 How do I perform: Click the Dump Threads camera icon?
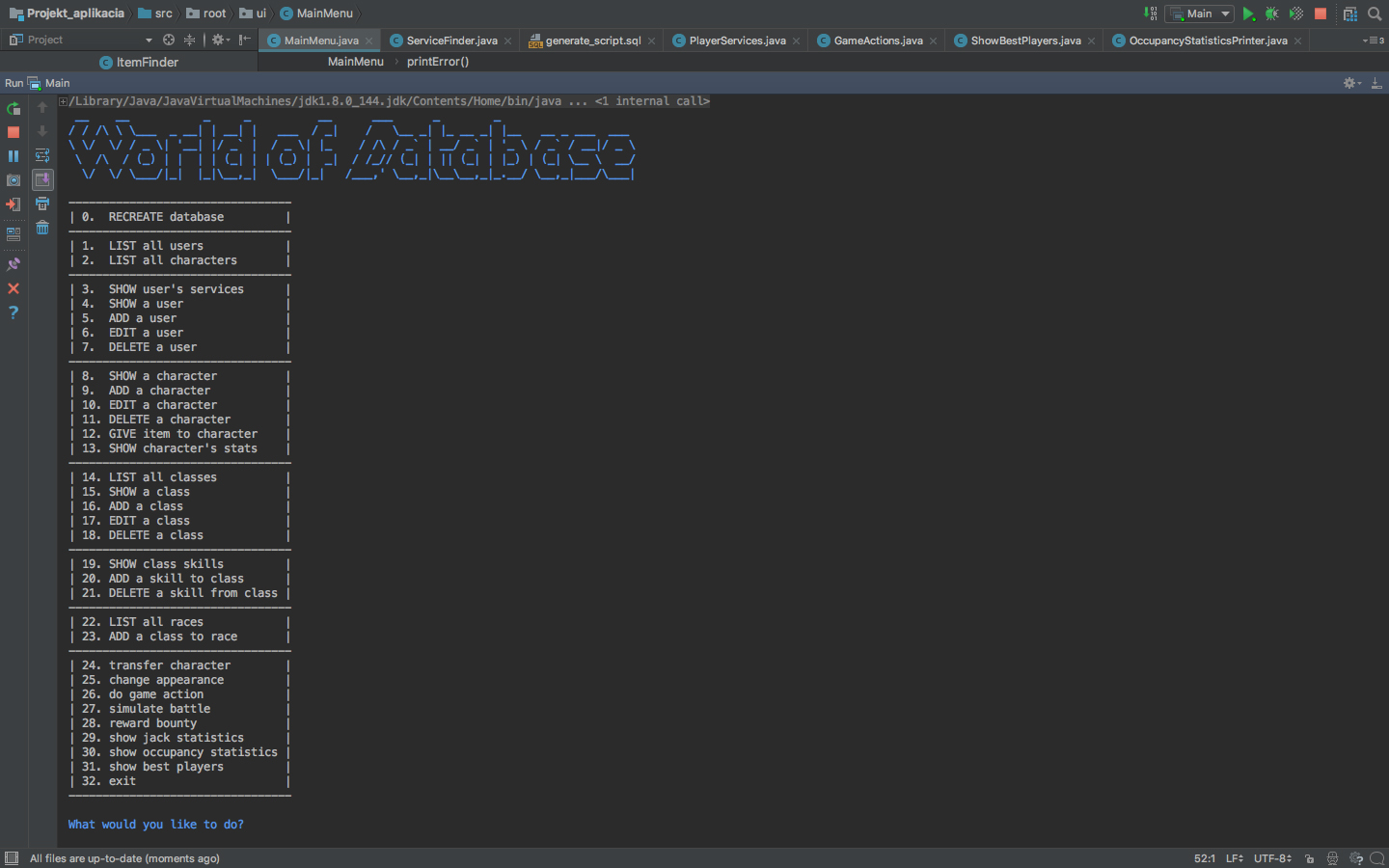point(14,180)
